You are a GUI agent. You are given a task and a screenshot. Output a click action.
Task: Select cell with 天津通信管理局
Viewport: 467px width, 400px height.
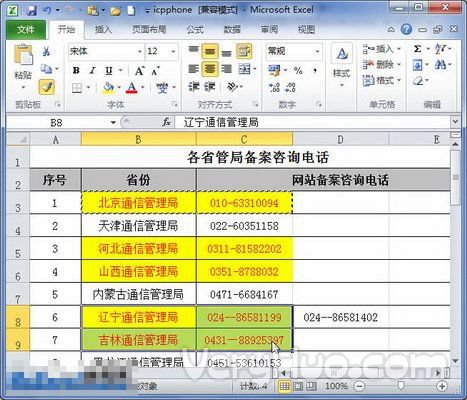(x=138, y=226)
